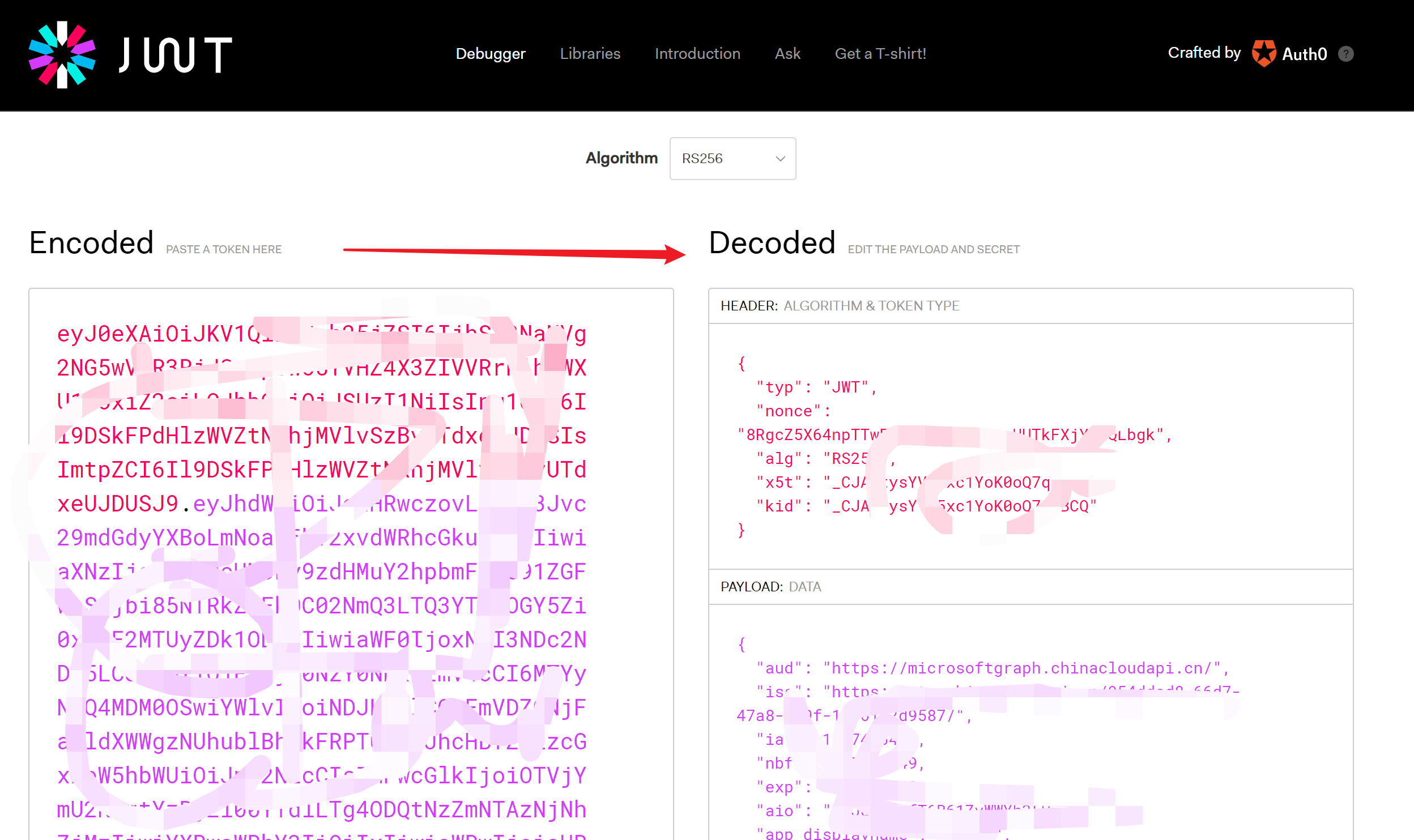Open the RS256 algorithm select box

(x=725, y=159)
